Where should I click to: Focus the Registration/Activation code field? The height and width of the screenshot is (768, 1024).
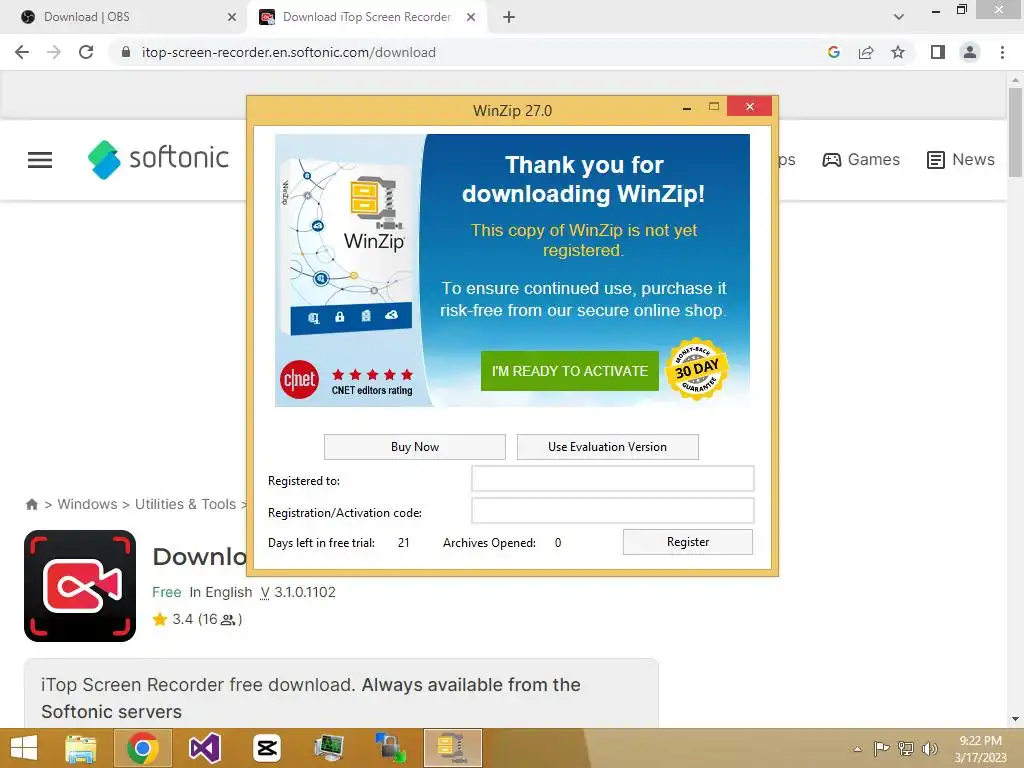coord(613,511)
